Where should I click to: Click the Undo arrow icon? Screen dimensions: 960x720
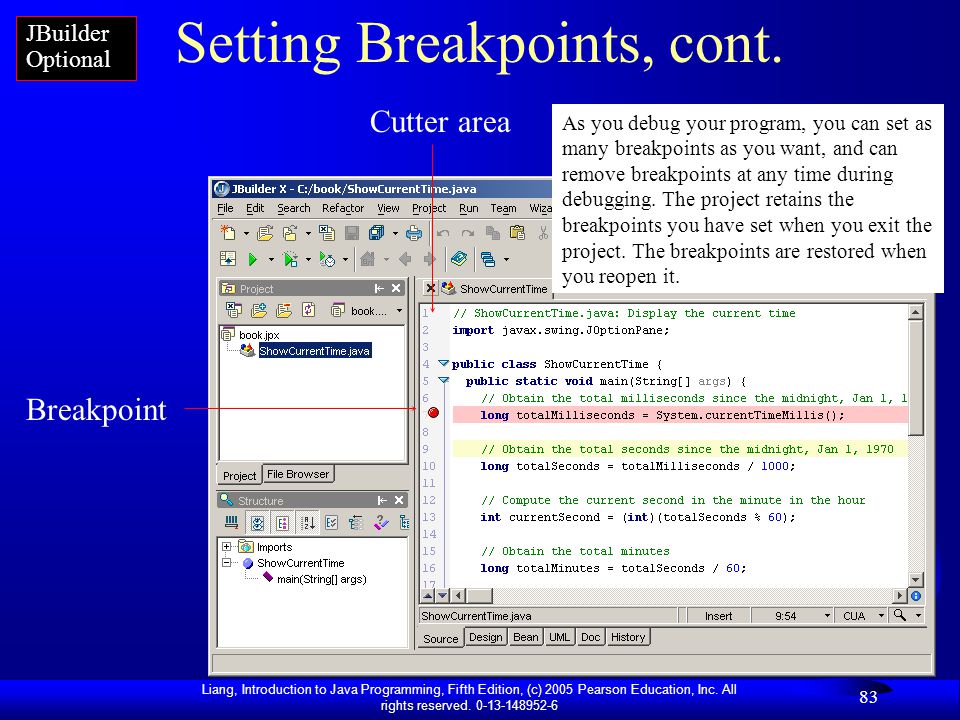(443, 233)
